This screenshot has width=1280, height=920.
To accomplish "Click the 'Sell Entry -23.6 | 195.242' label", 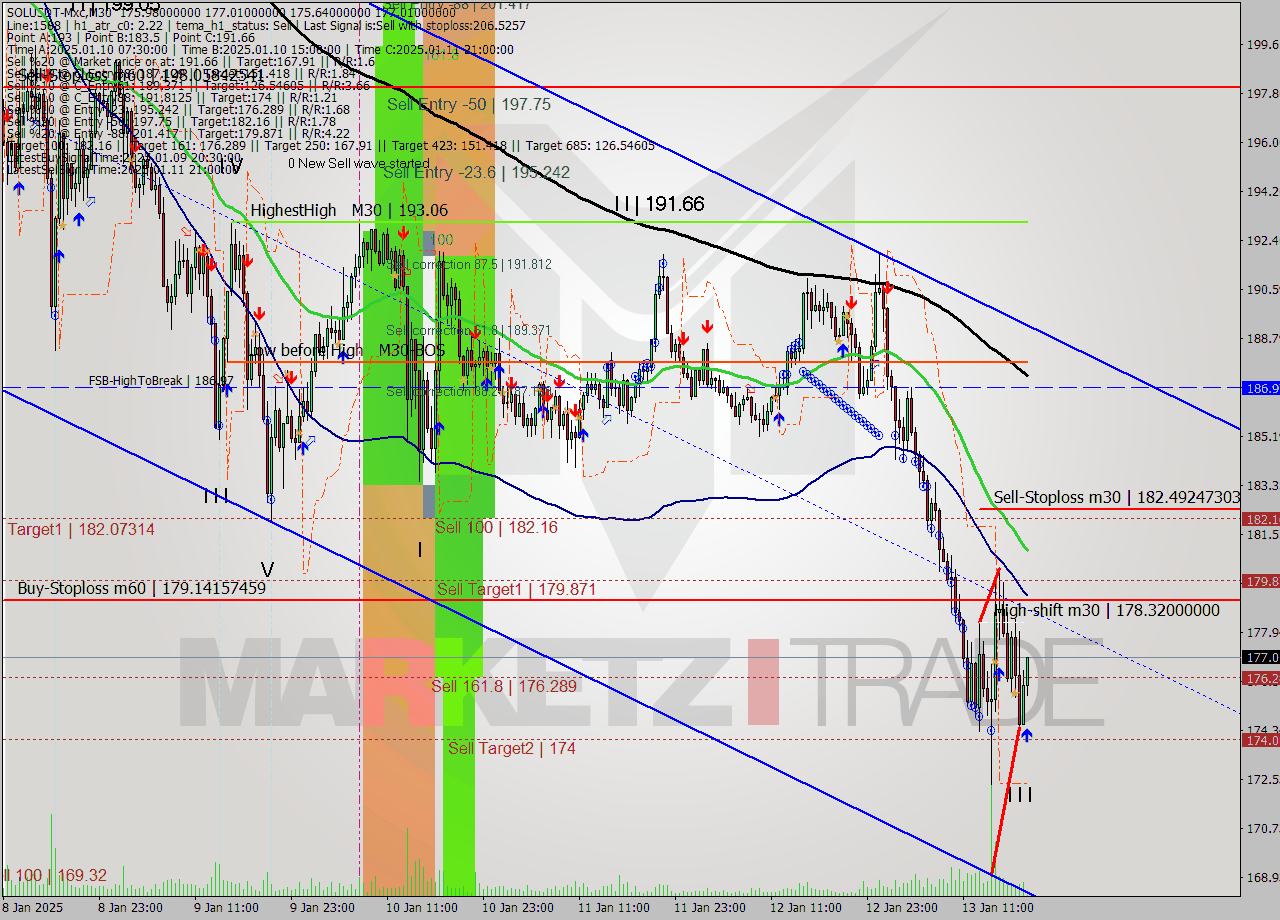I will pos(476,172).
